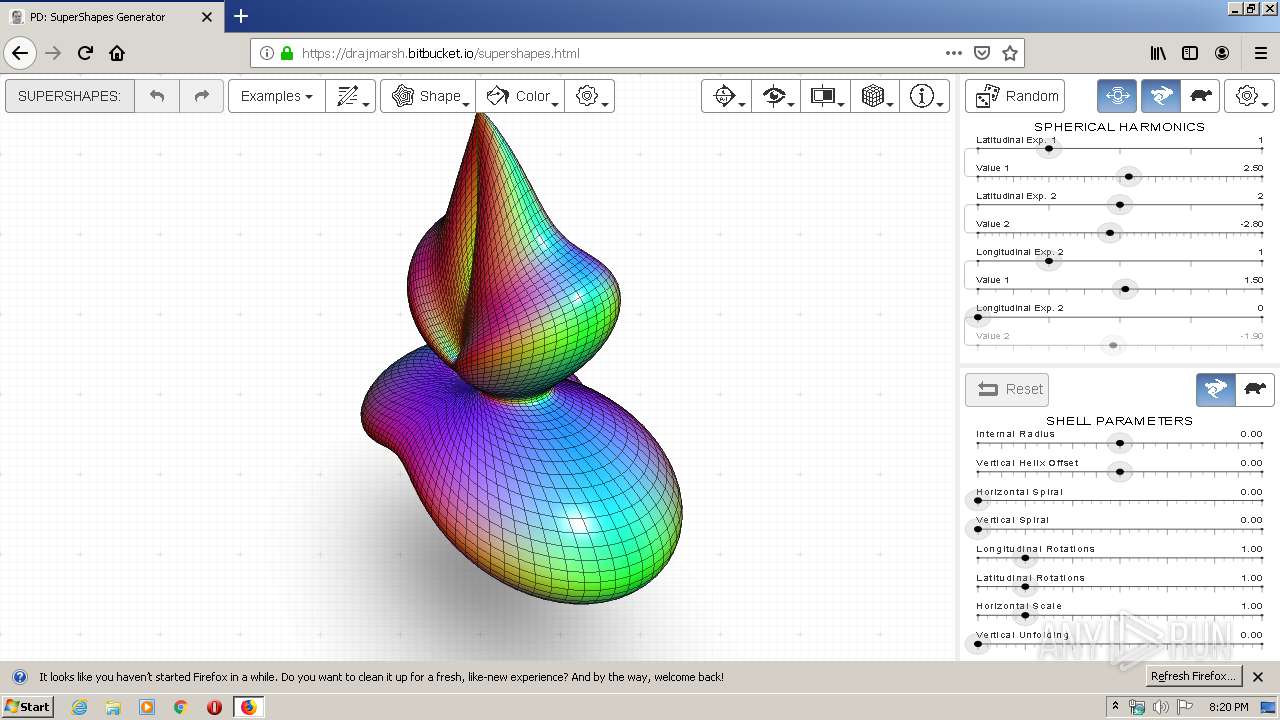
Task: Open a new browser tab
Action: (x=241, y=16)
